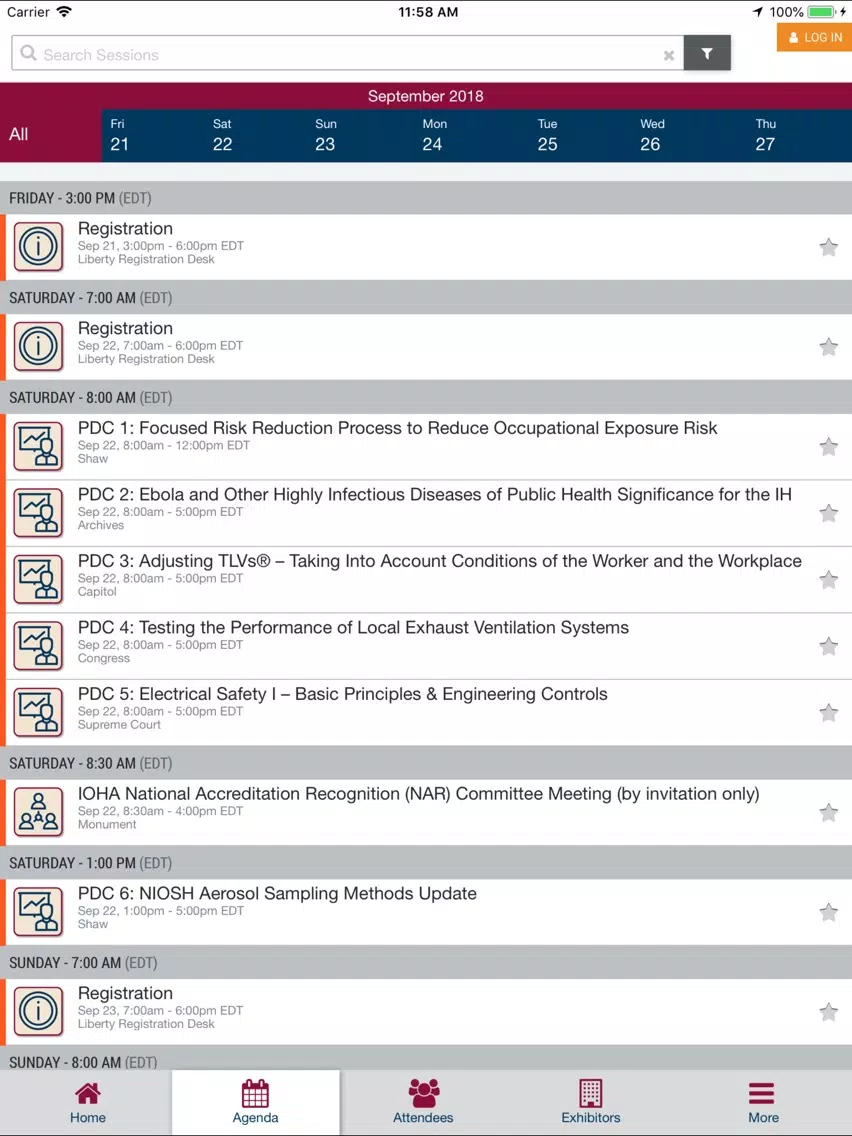Open the Exhibitors tab
The height and width of the screenshot is (1136, 852).
pos(590,1103)
